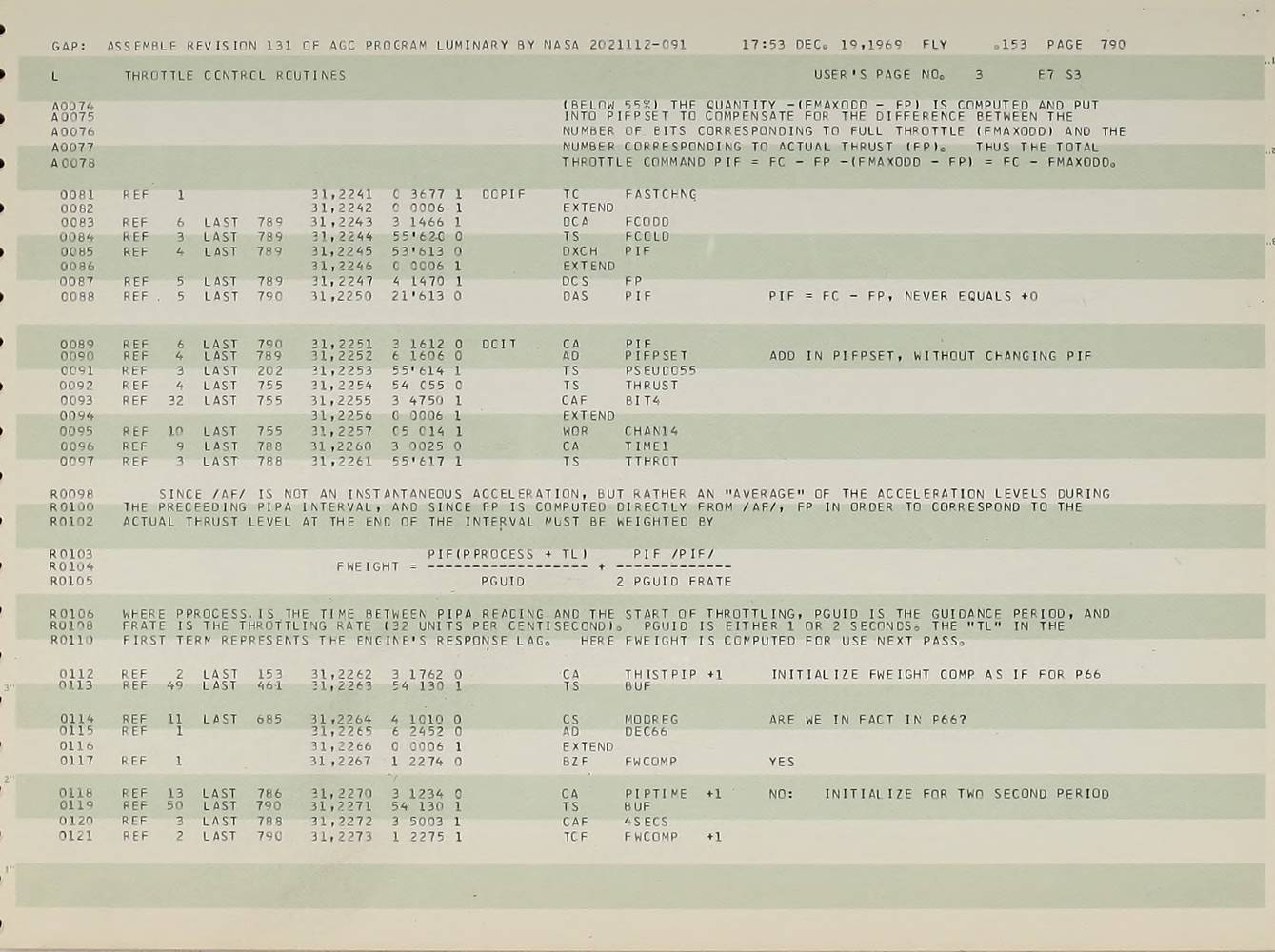Click the 'WOR' opcode
Screen dimensions: 1275x952
coord(575,431)
